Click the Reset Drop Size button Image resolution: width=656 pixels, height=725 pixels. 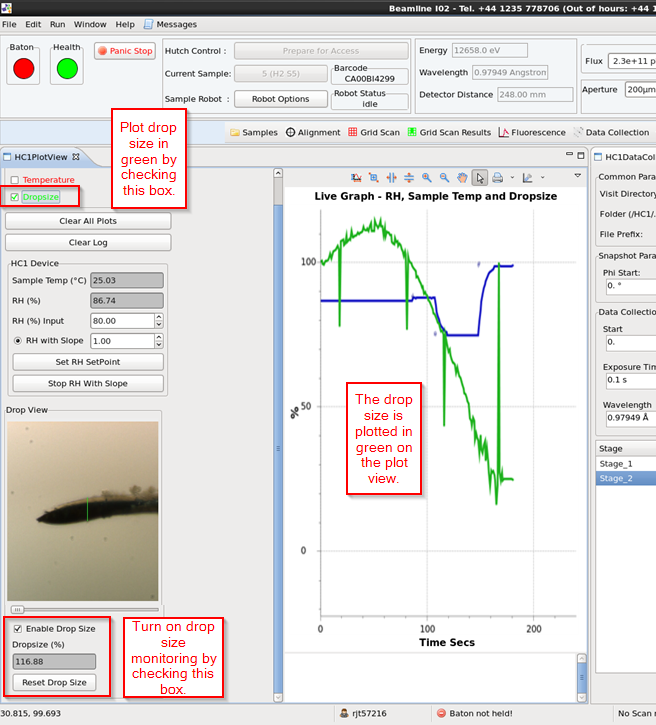click(x=55, y=682)
